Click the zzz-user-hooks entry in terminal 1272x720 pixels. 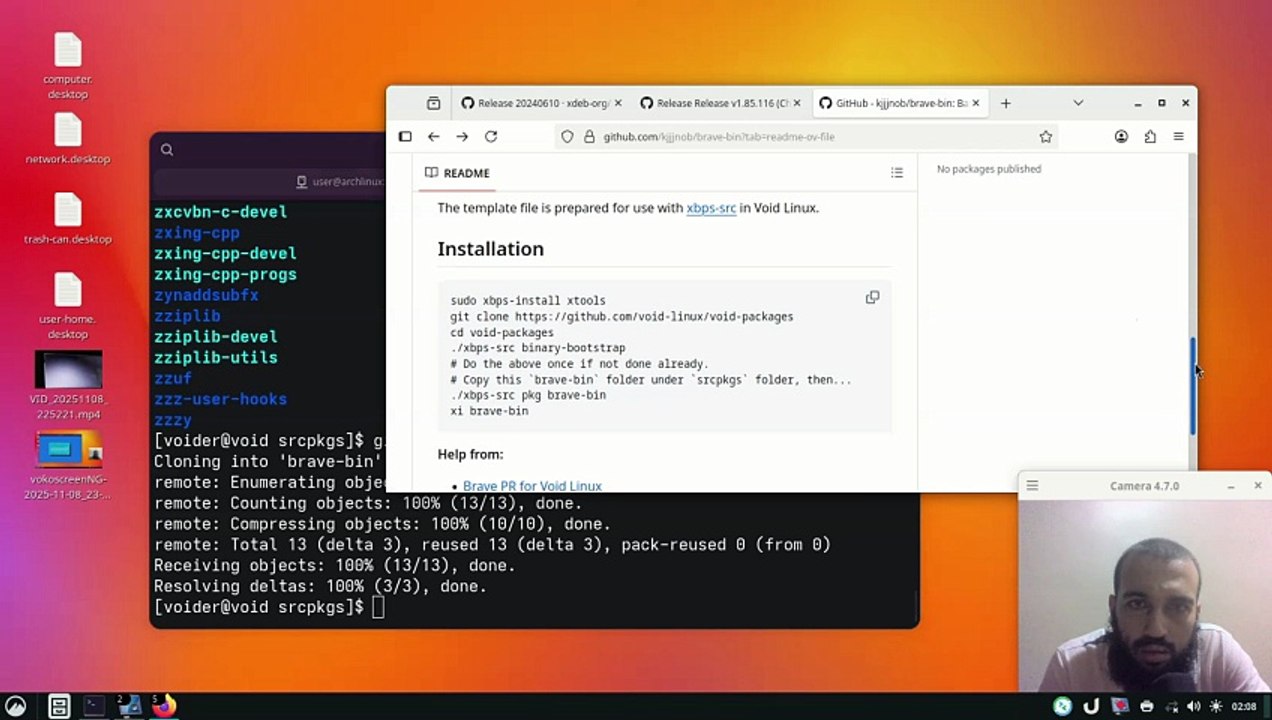click(x=220, y=399)
